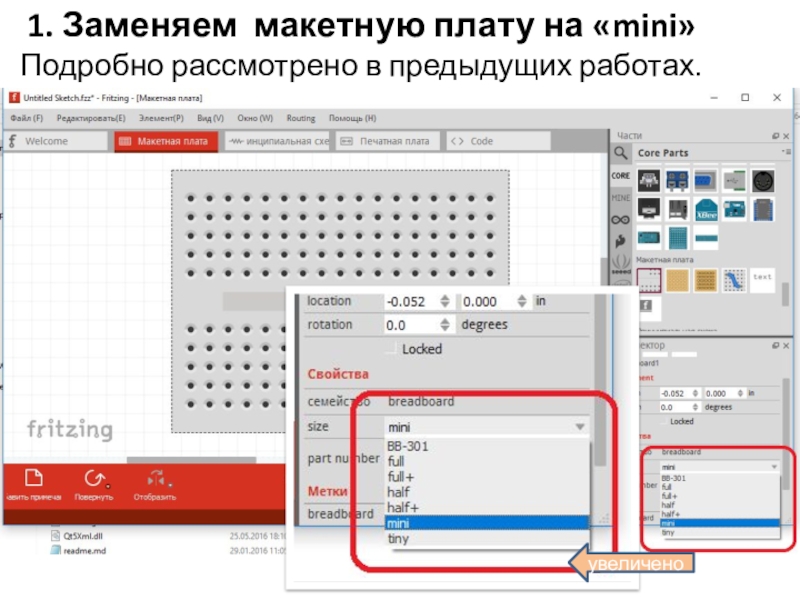Pick the blue screw terminal part
The height and width of the screenshot is (600, 800).
pyautogui.click(x=677, y=181)
